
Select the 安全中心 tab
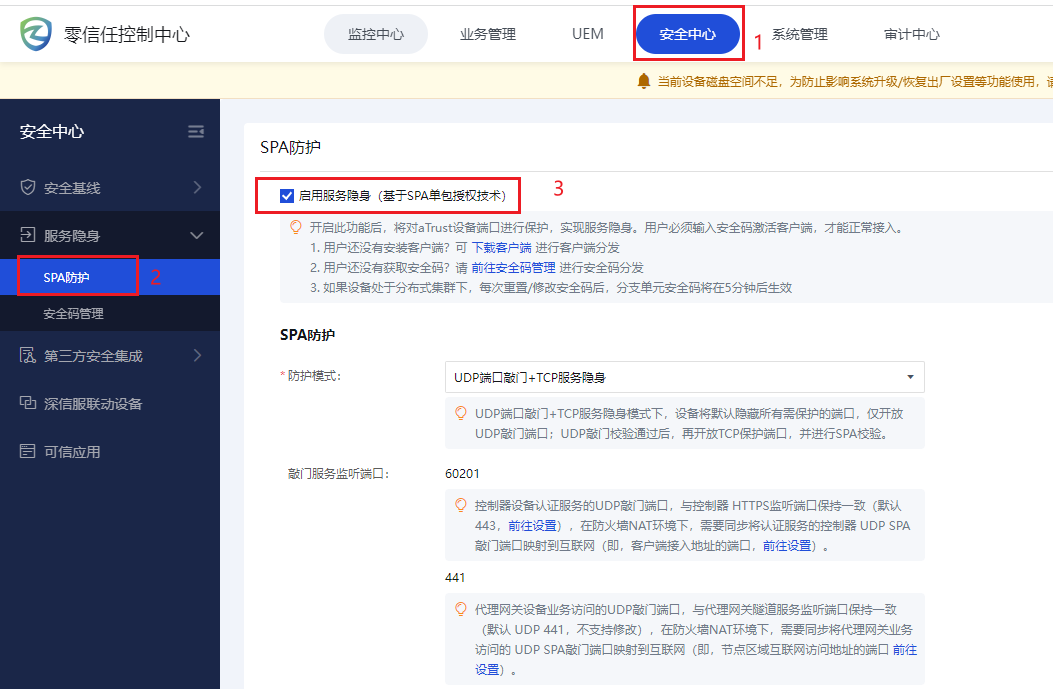point(688,34)
